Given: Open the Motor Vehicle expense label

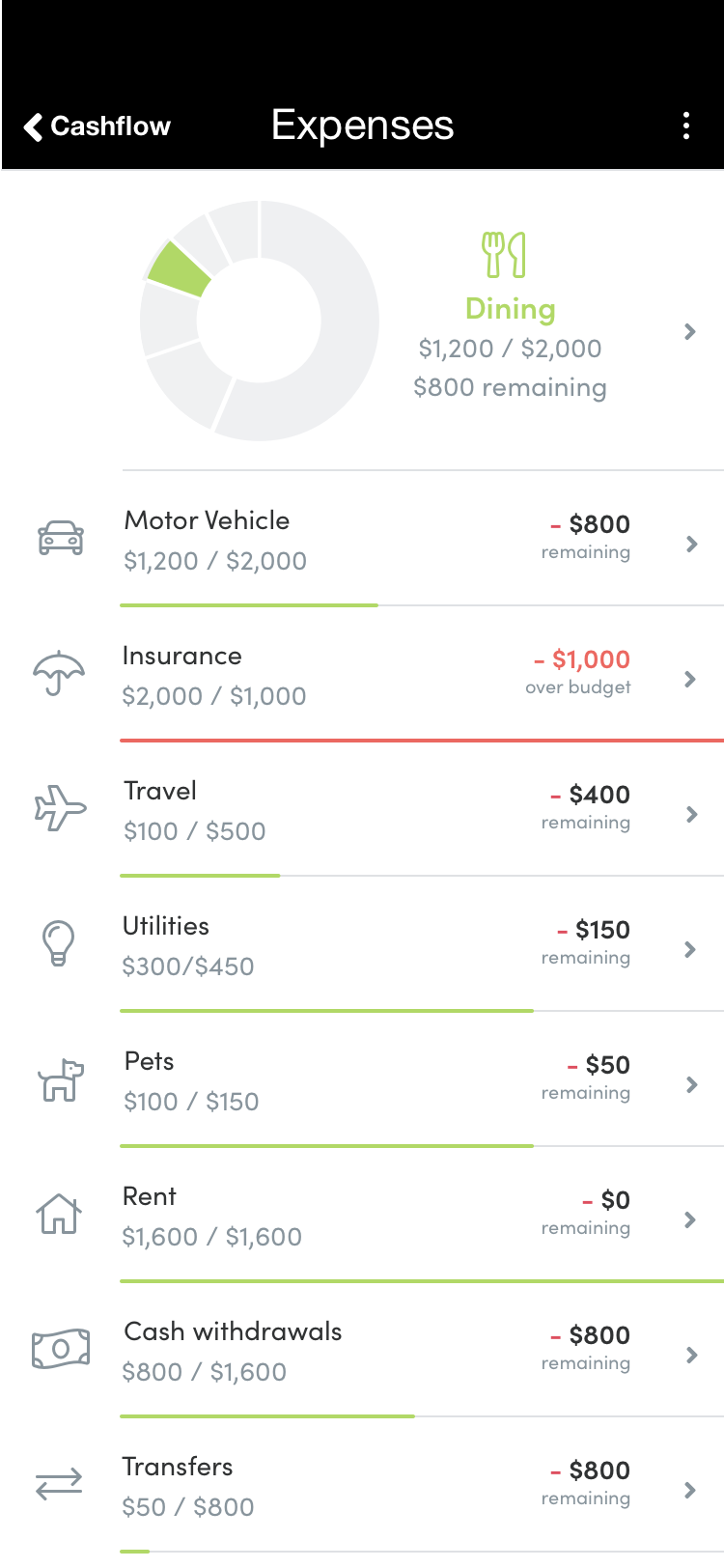Looking at the screenshot, I should click(x=207, y=520).
